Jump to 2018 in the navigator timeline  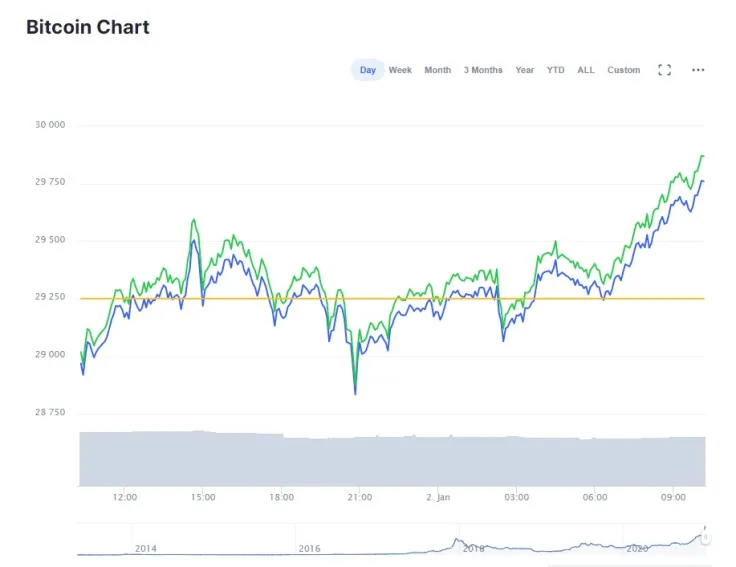tap(474, 548)
